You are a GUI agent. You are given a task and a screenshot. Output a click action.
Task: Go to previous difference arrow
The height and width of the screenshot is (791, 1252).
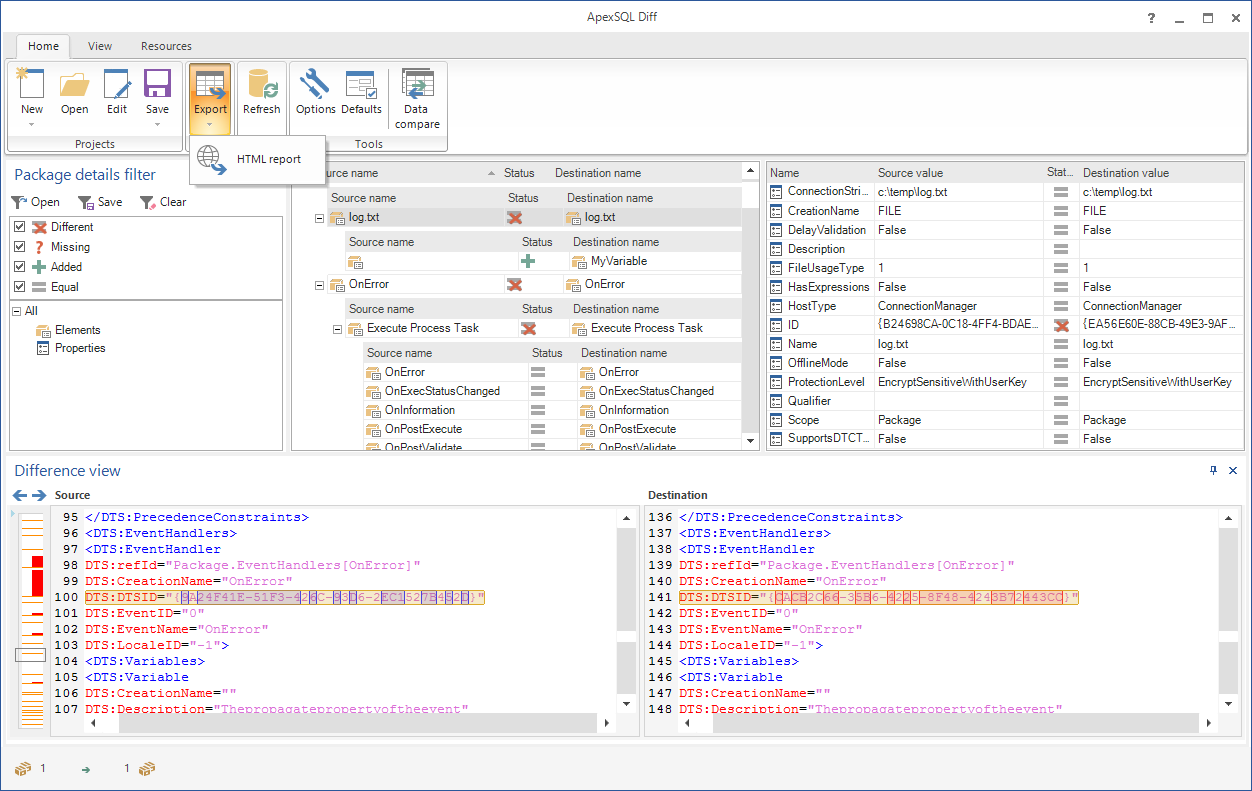(x=20, y=496)
